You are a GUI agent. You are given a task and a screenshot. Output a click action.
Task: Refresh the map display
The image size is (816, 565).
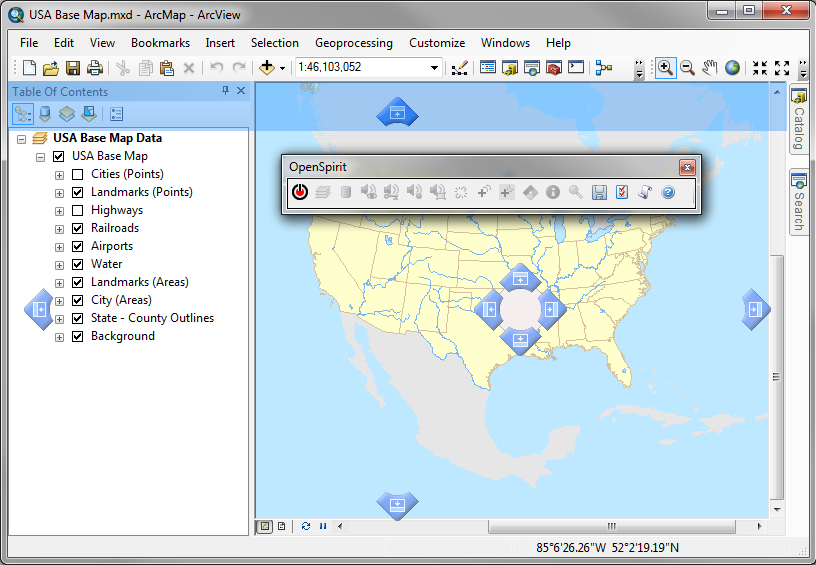306,527
